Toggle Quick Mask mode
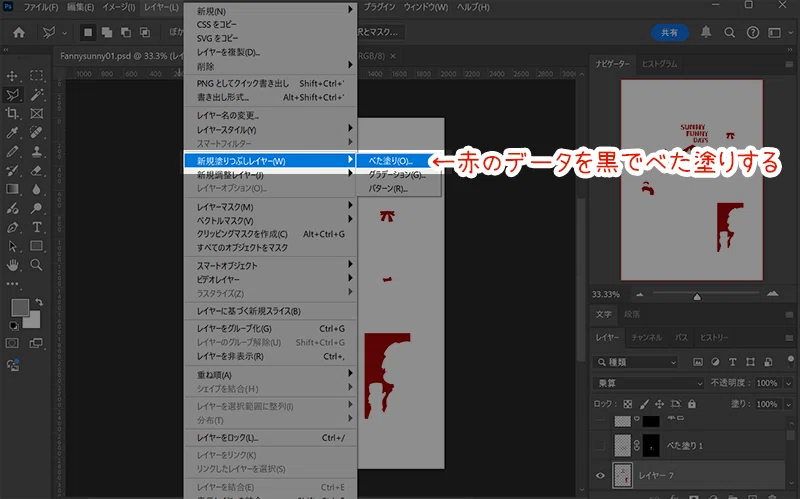 pyautogui.click(x=12, y=343)
